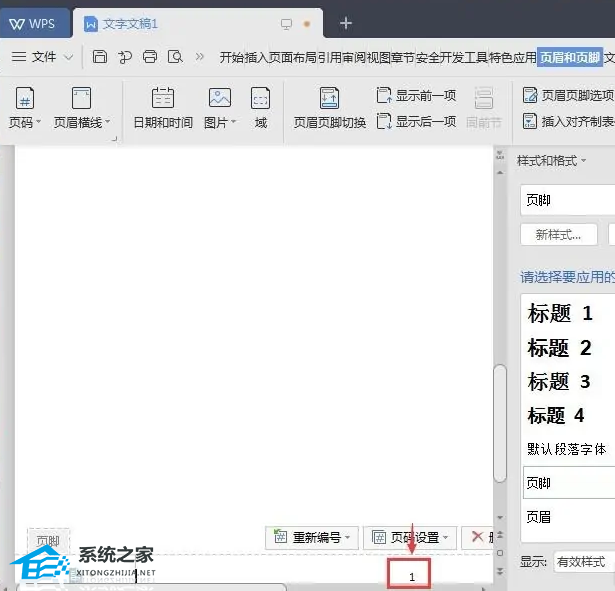The width and height of the screenshot is (615, 591).
Task: Open the 样式和格式 panel dropdown
Action: (551, 160)
